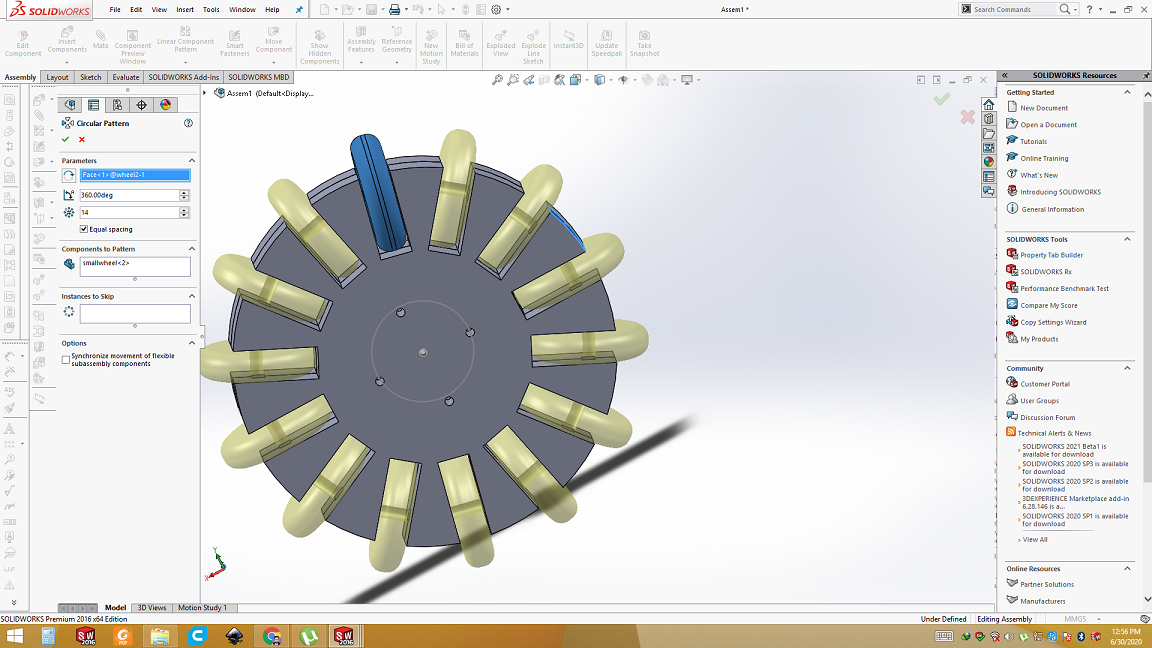Viewport: 1152px width, 648px height.
Task: Click the Mate tool
Action: click(101, 40)
